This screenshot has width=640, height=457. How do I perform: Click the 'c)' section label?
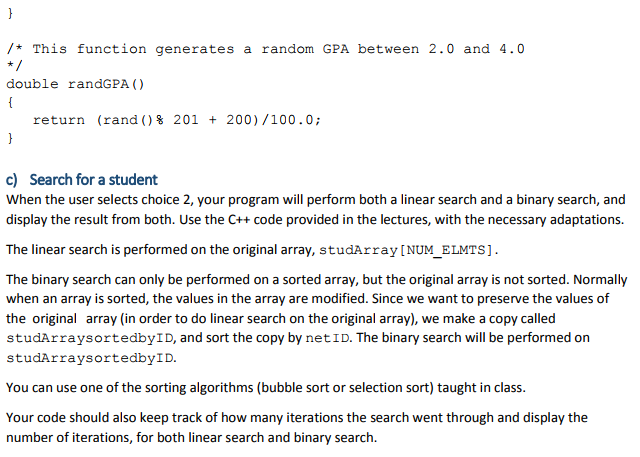point(12,180)
